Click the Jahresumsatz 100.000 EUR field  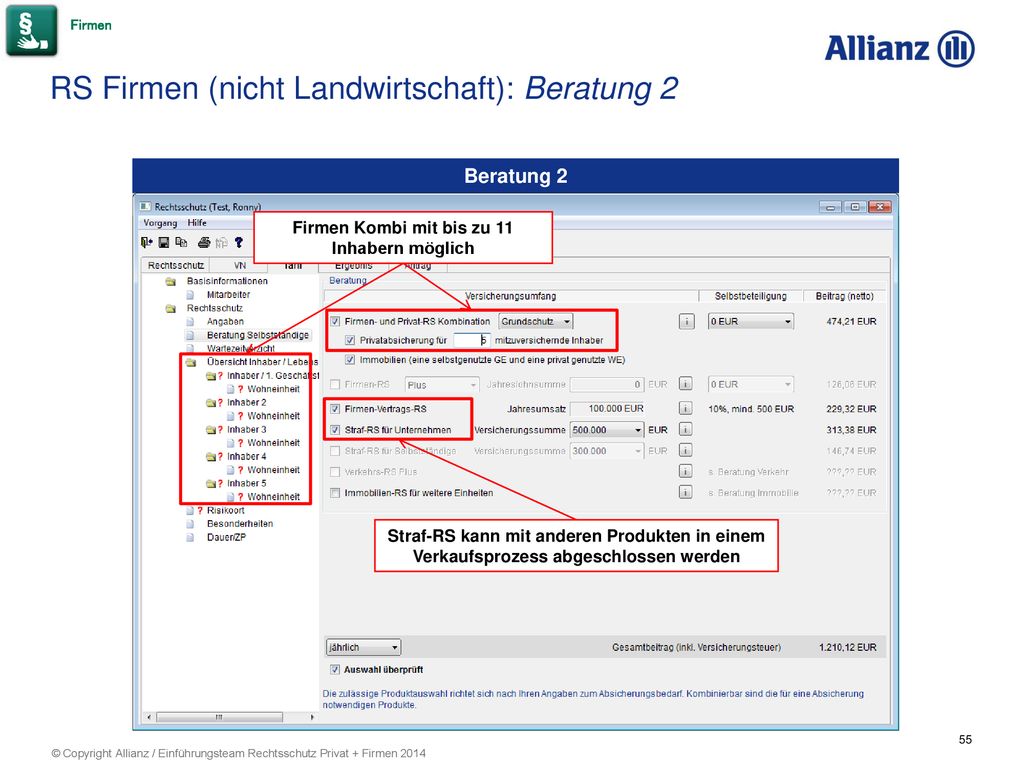pos(607,409)
